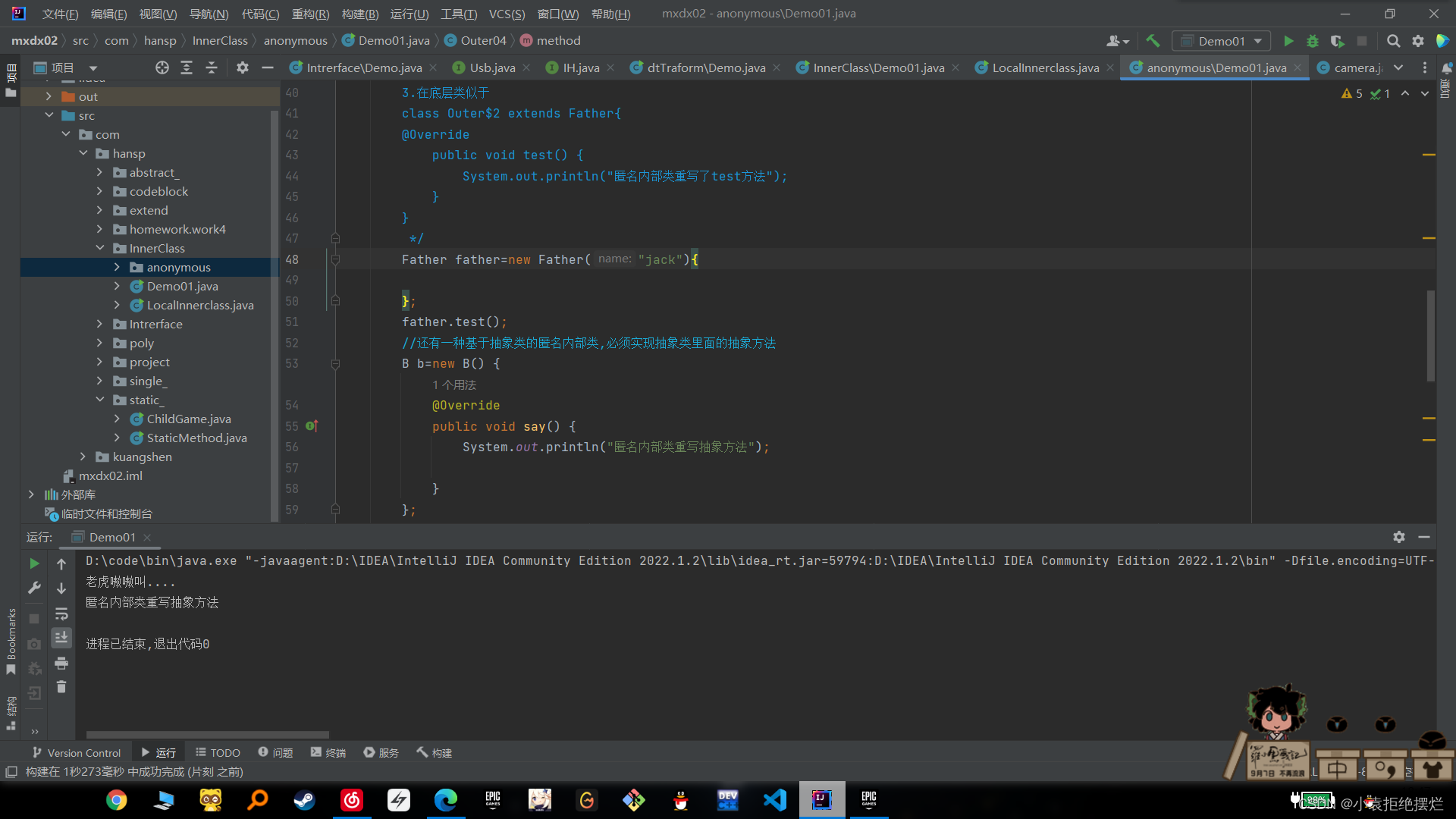Toggle soft-wrap in run console
The width and height of the screenshot is (1456, 819).
[61, 613]
